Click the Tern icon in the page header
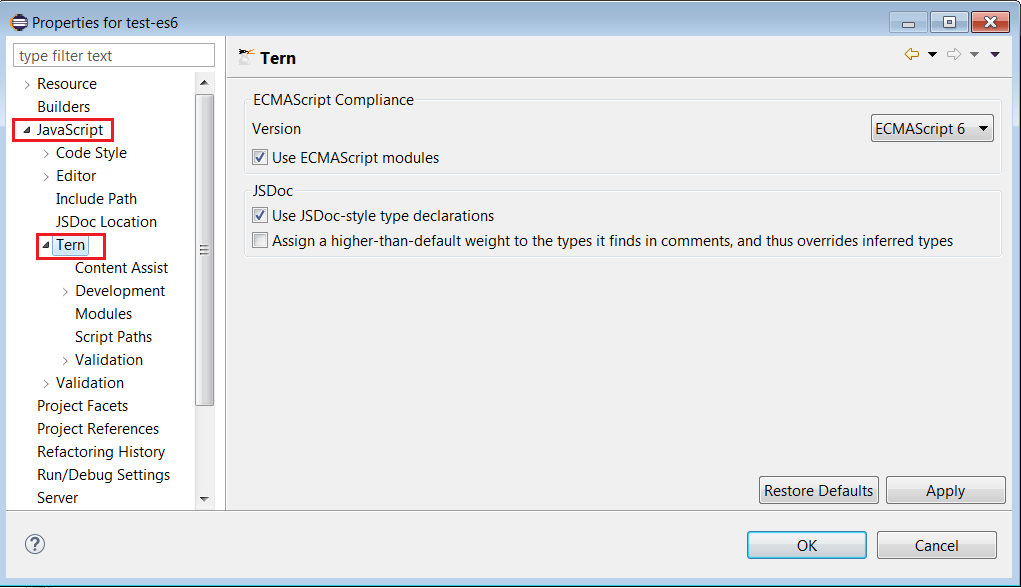Image resolution: width=1021 pixels, height=588 pixels. click(245, 57)
